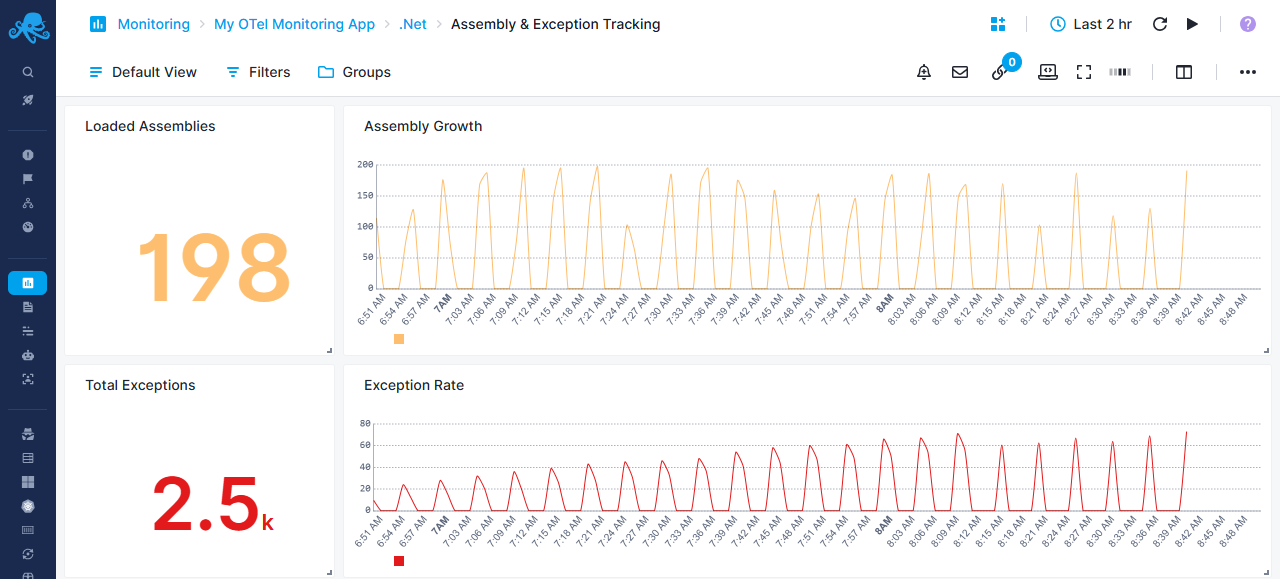Open the code terminal icon in the toolbar
The width and height of the screenshot is (1280, 579).
(1047, 71)
